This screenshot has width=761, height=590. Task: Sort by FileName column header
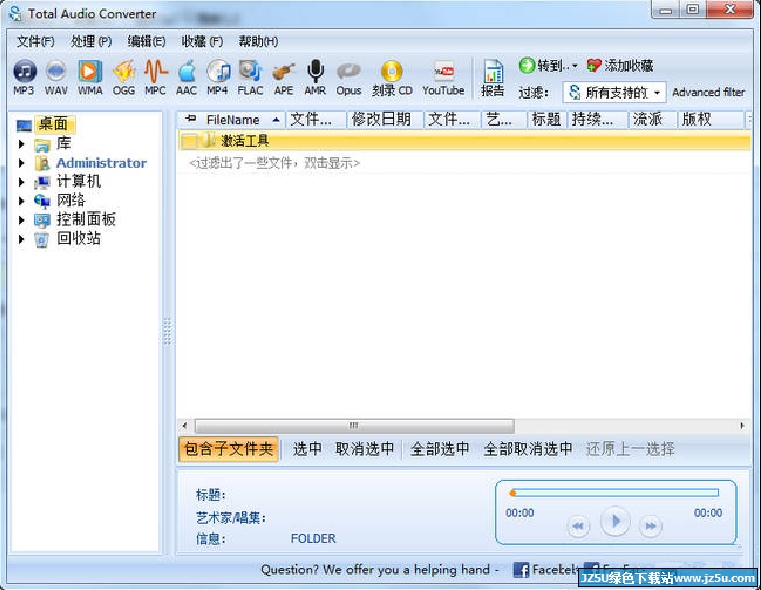232,120
